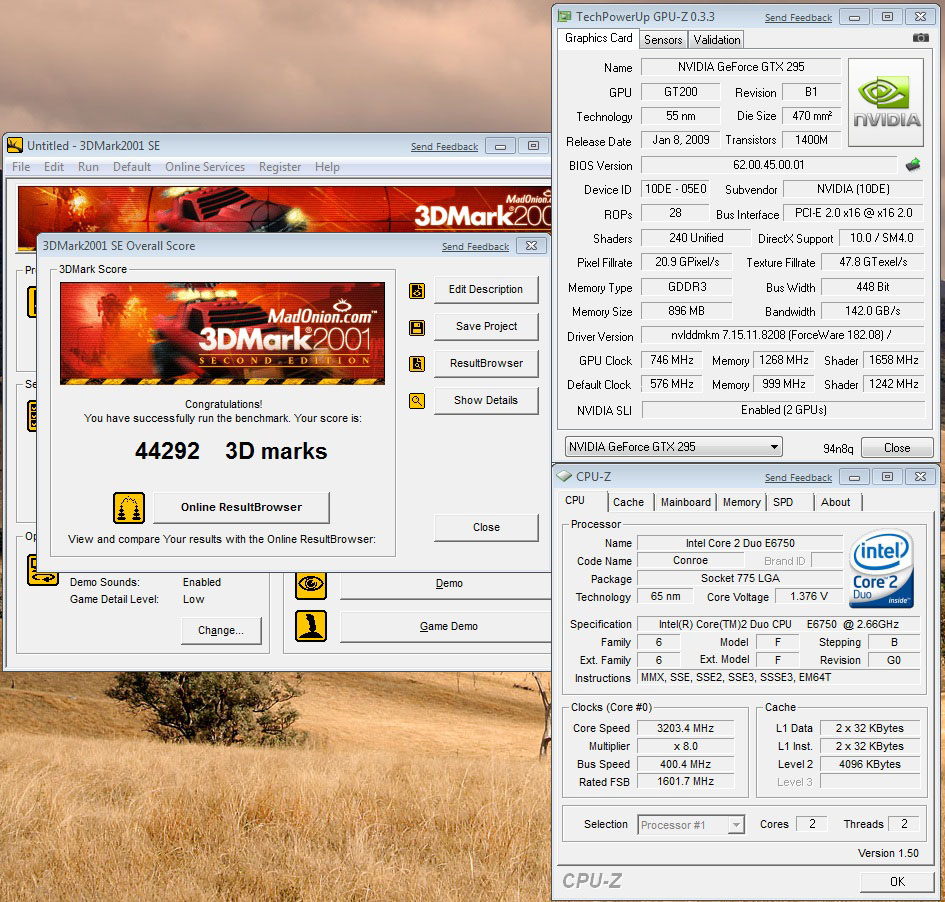
Task: Click the ResultBrowser button
Action: coord(486,363)
